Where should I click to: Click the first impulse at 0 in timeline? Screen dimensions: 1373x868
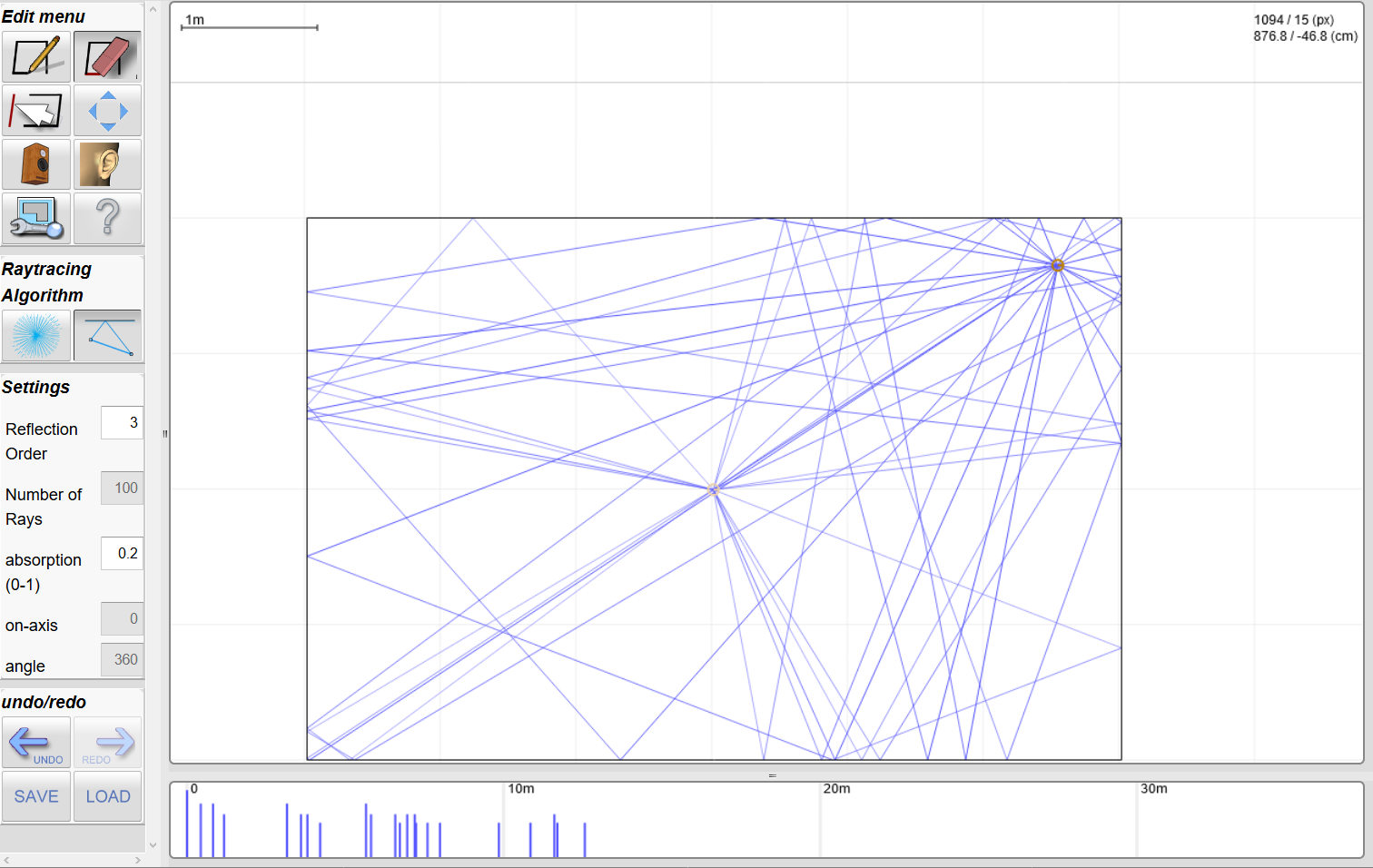click(187, 823)
